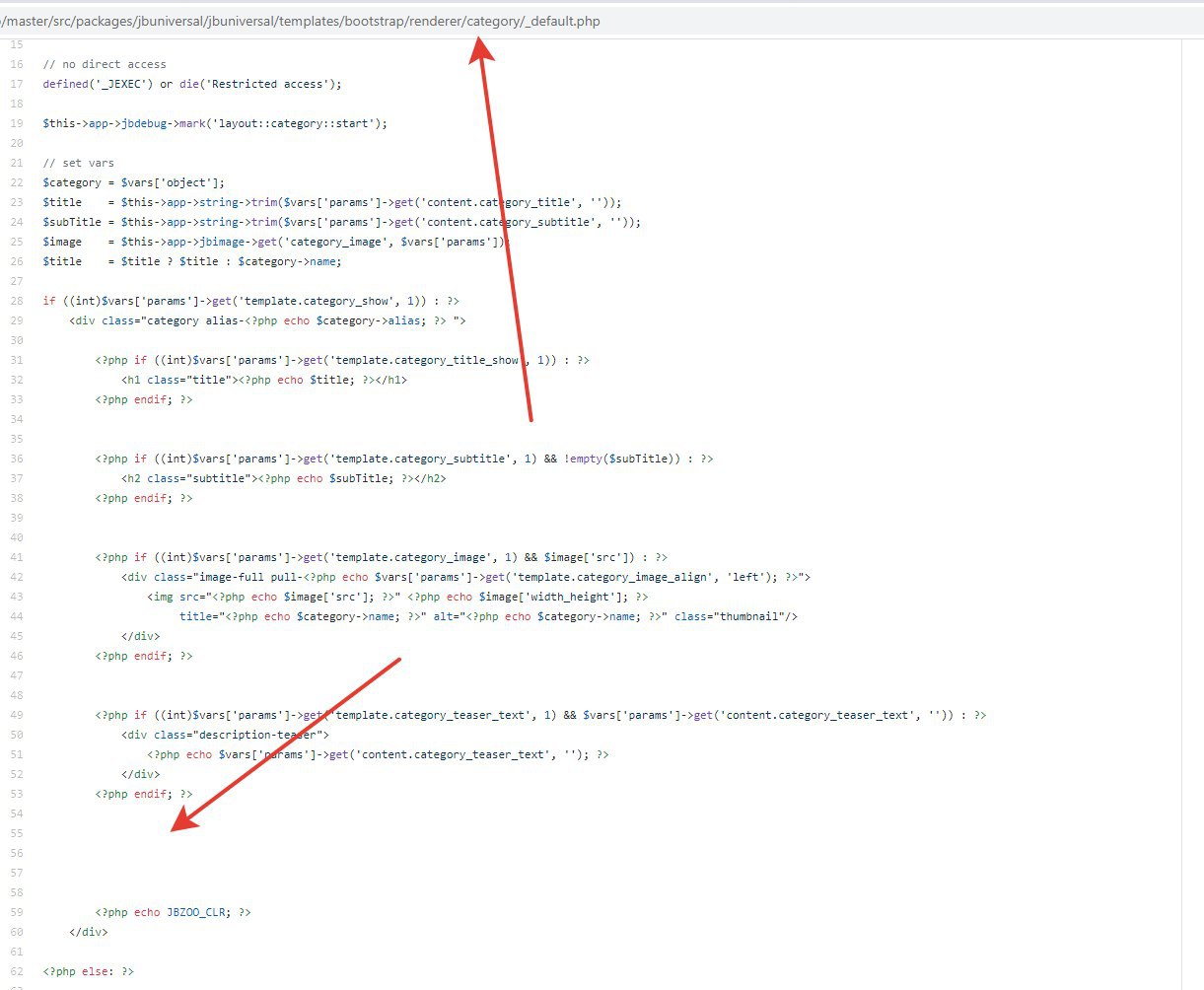Select line number 22
The image size is (1204, 990).
(x=17, y=182)
